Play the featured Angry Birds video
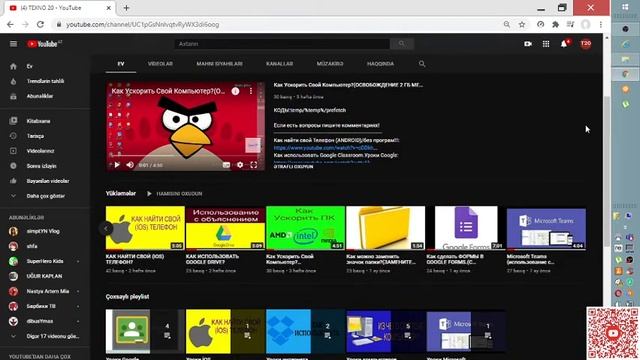 point(117,165)
